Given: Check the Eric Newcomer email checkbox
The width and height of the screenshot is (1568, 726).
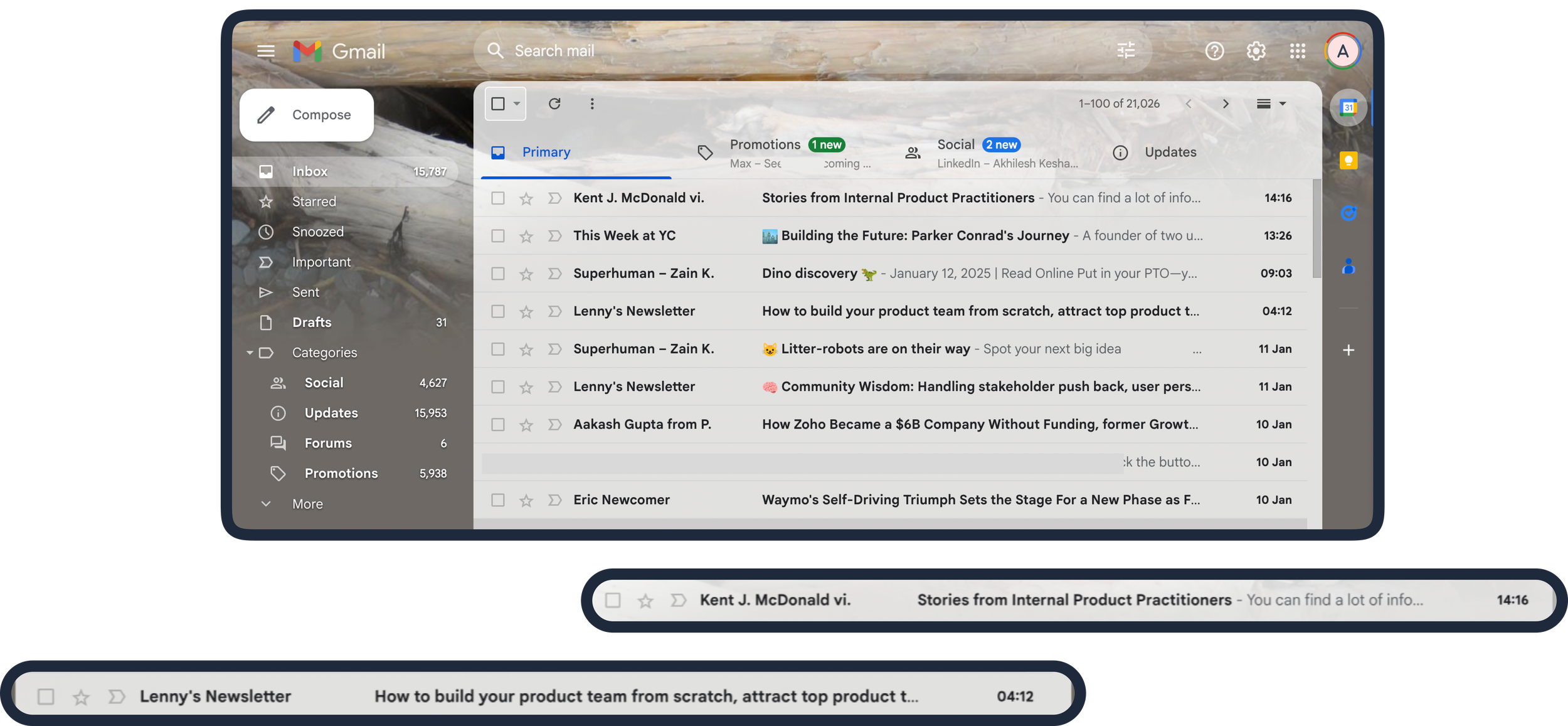Looking at the screenshot, I should click(x=497, y=500).
